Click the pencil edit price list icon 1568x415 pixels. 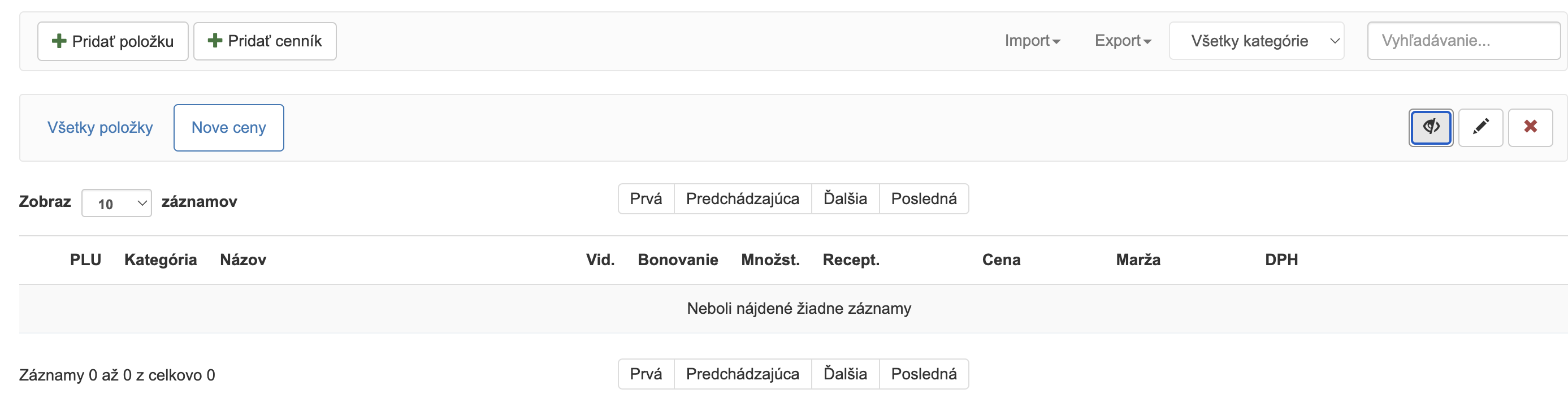click(1480, 127)
